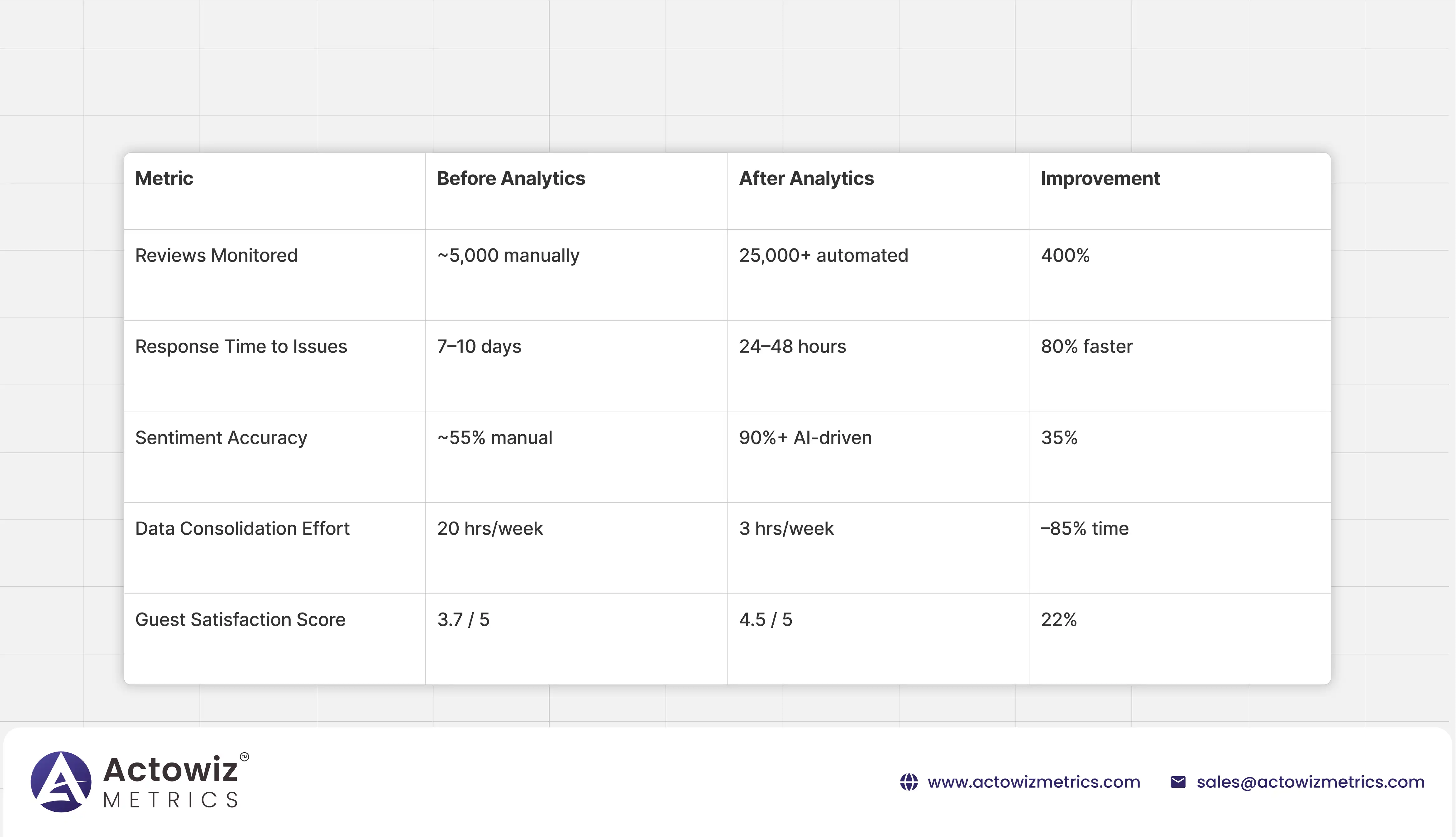Click the 80% faster improvement value

(x=1086, y=347)
